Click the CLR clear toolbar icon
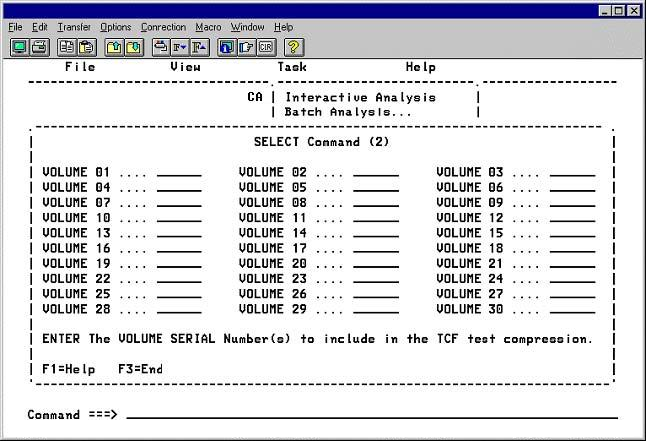Image resolution: width=646 pixels, height=441 pixels. [x=266, y=47]
